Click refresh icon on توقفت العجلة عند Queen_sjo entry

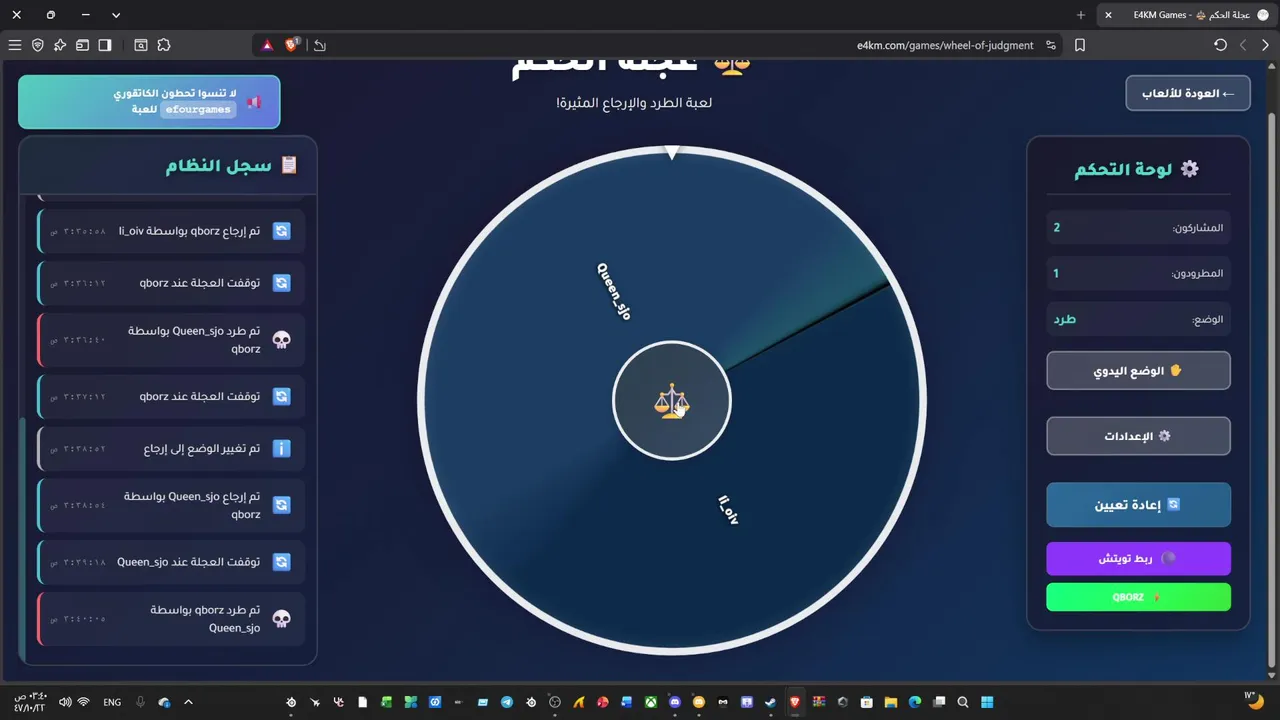282,562
